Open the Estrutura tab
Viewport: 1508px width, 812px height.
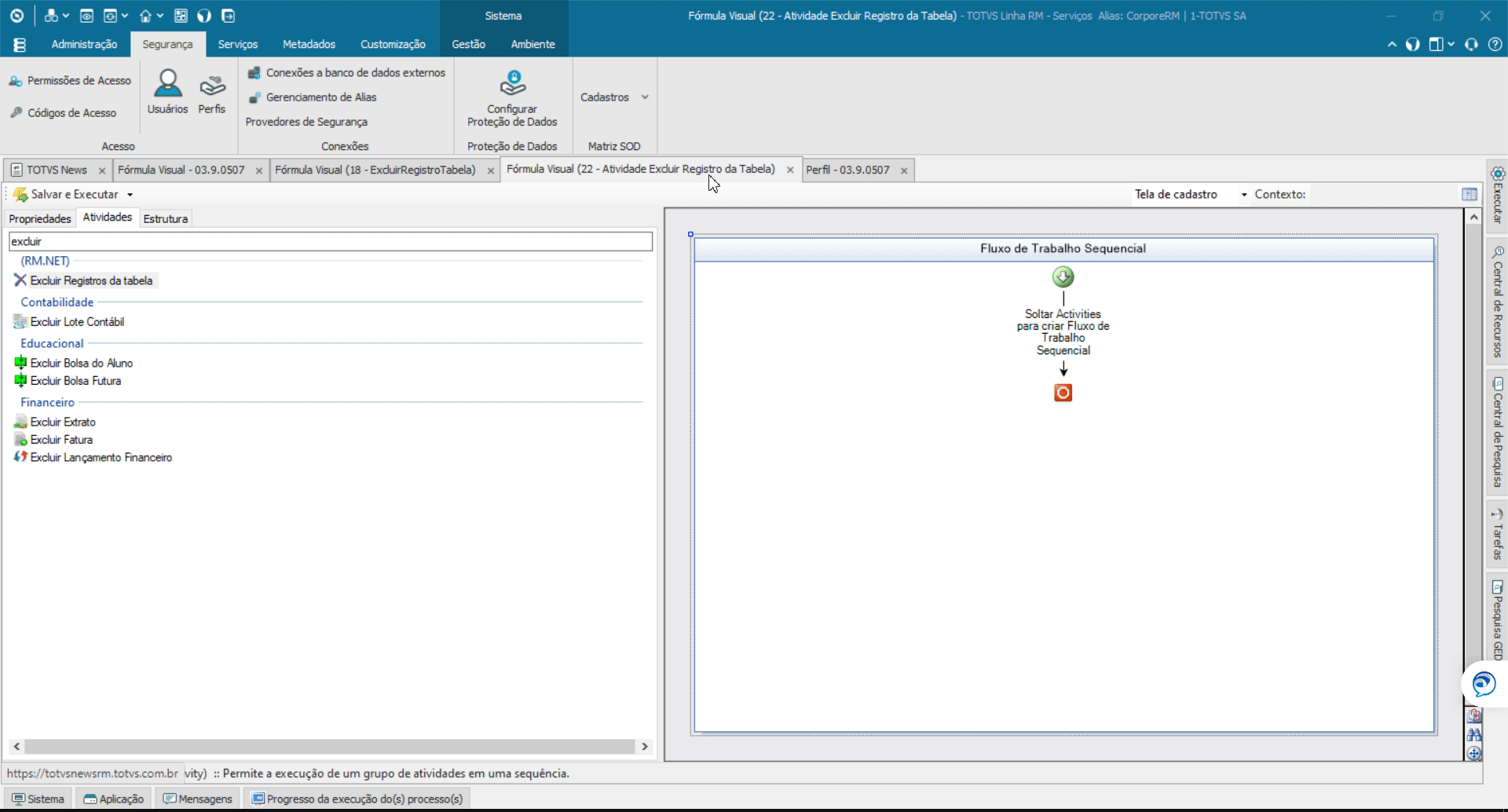coord(165,218)
